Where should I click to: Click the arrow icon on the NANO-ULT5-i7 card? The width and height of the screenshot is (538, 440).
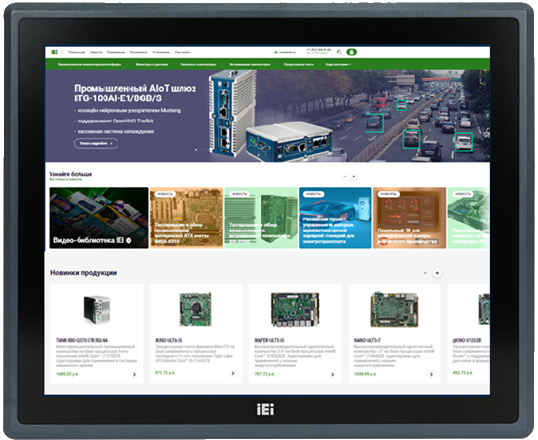click(431, 374)
